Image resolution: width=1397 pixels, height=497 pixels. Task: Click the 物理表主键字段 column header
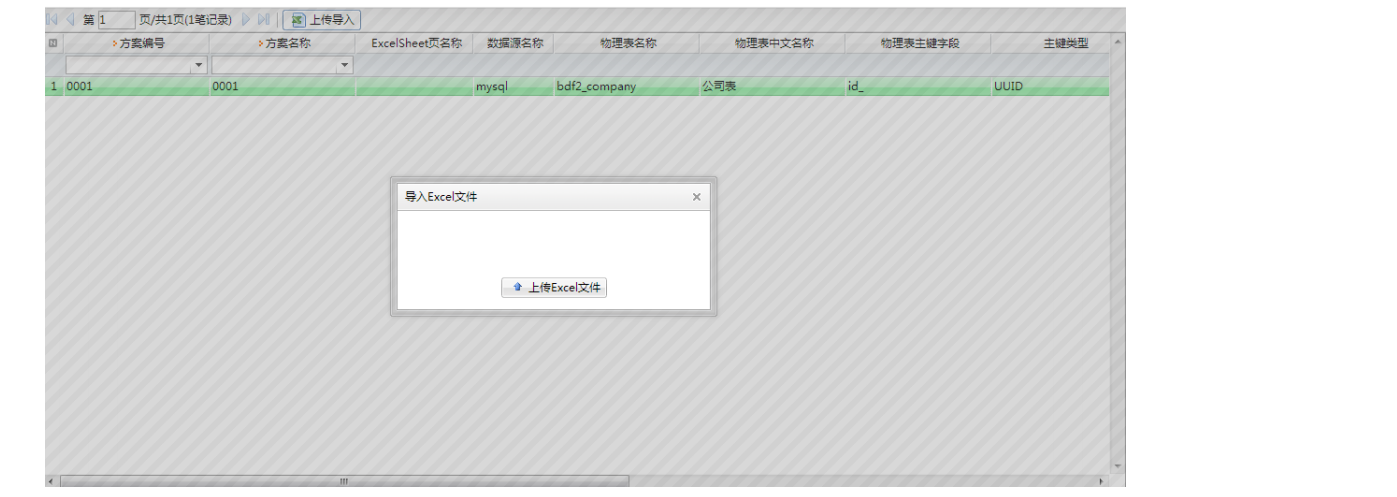tap(919, 43)
